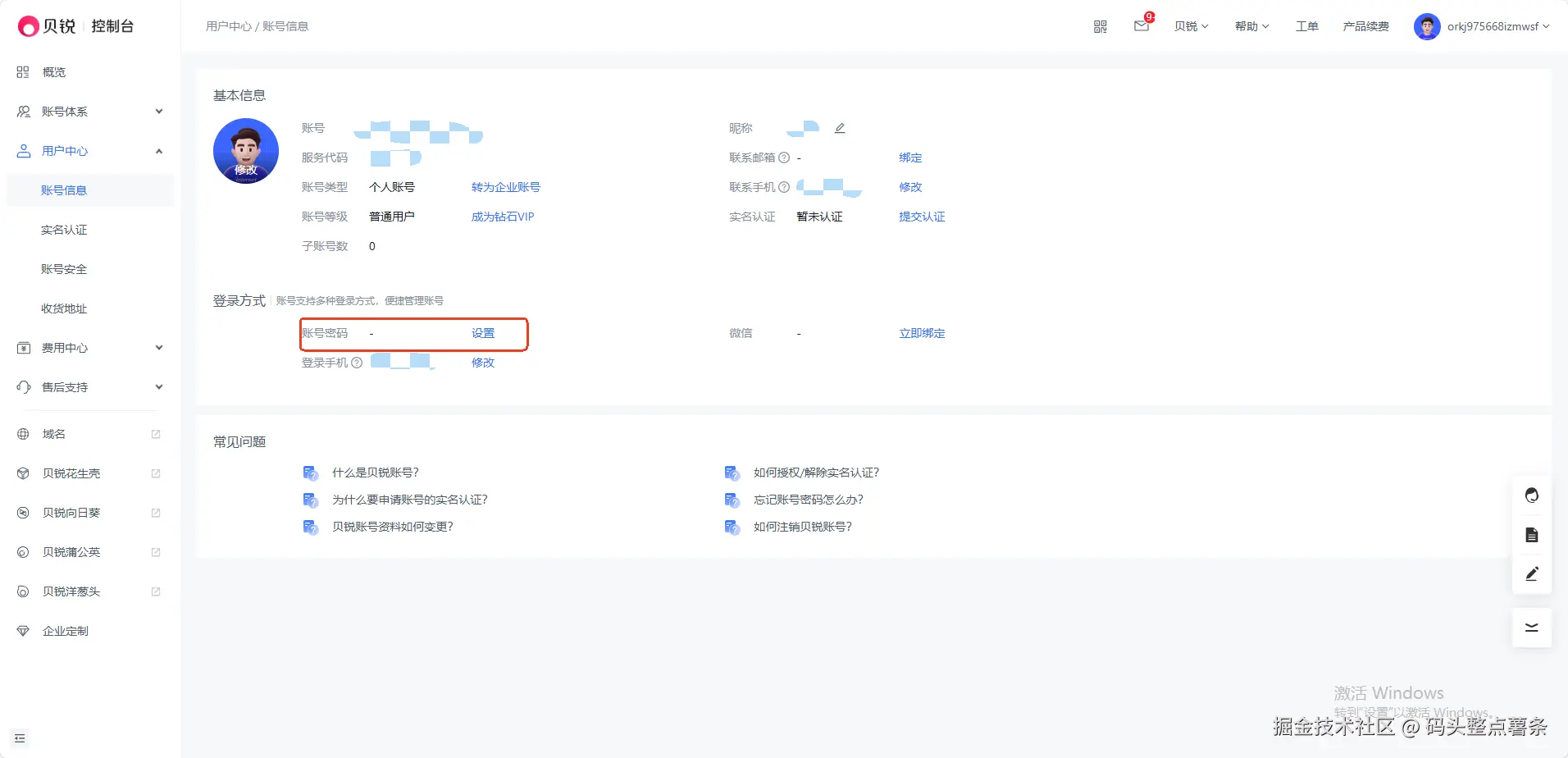The image size is (1568, 758).
Task: Click 绑定 to bind contact email
Action: pyautogui.click(x=910, y=158)
